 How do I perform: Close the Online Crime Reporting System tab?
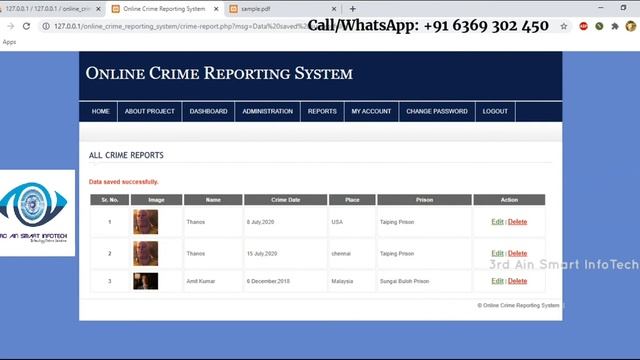click(x=216, y=9)
